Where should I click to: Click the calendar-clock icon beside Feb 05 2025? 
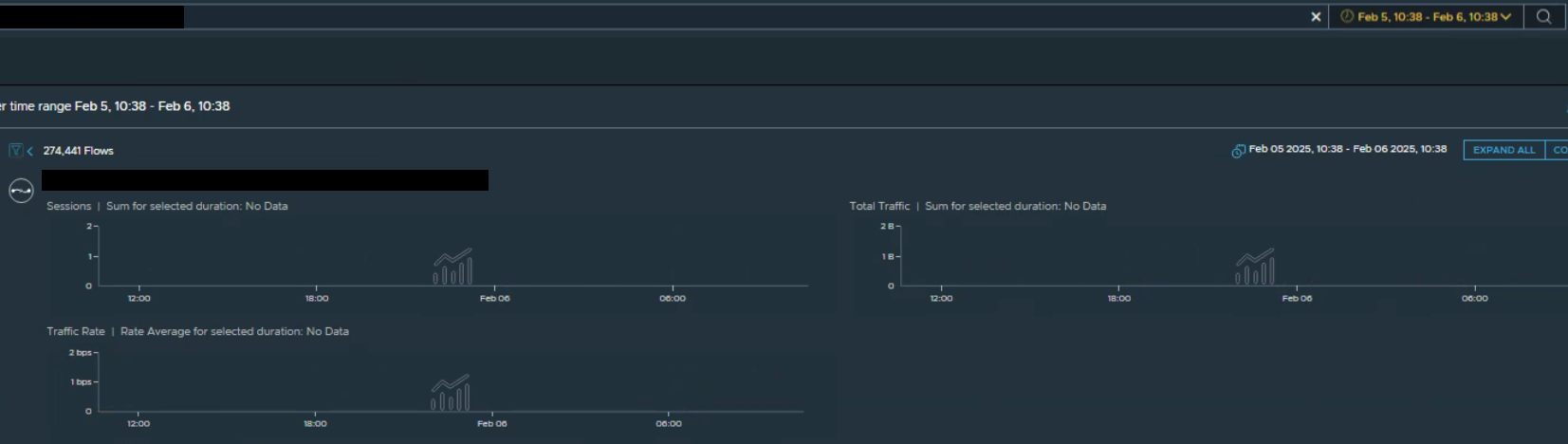[x=1238, y=151]
